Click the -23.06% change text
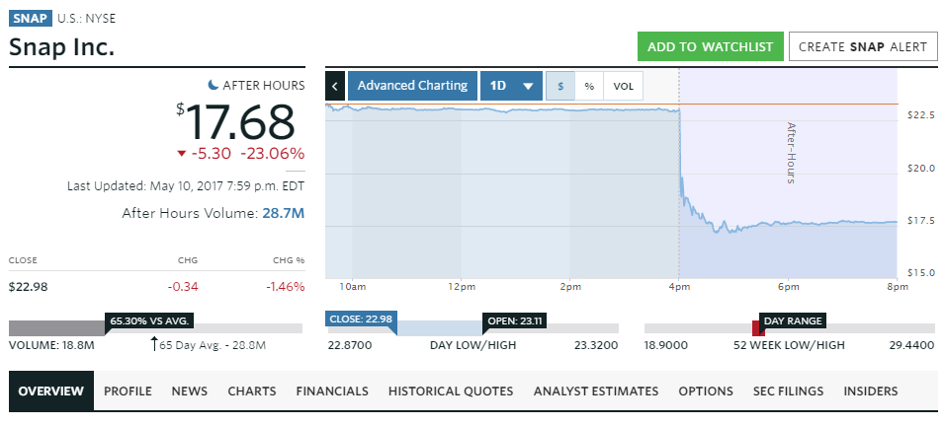The width and height of the screenshot is (945, 426). pos(272,154)
